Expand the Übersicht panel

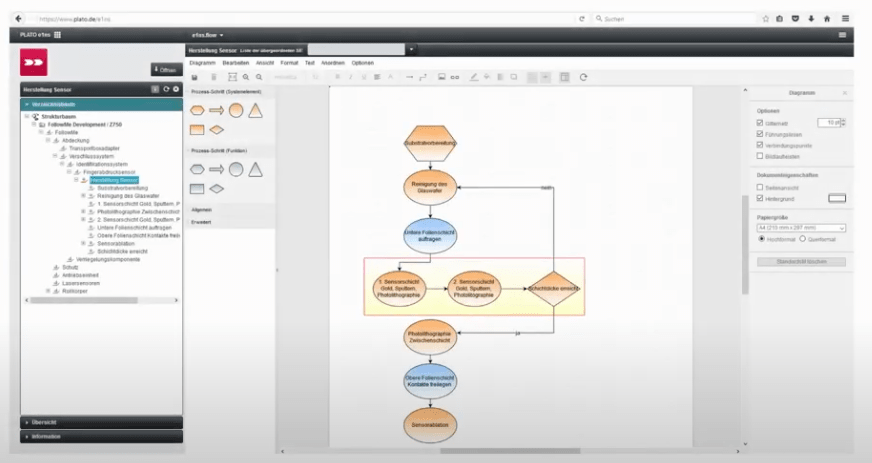101,422
